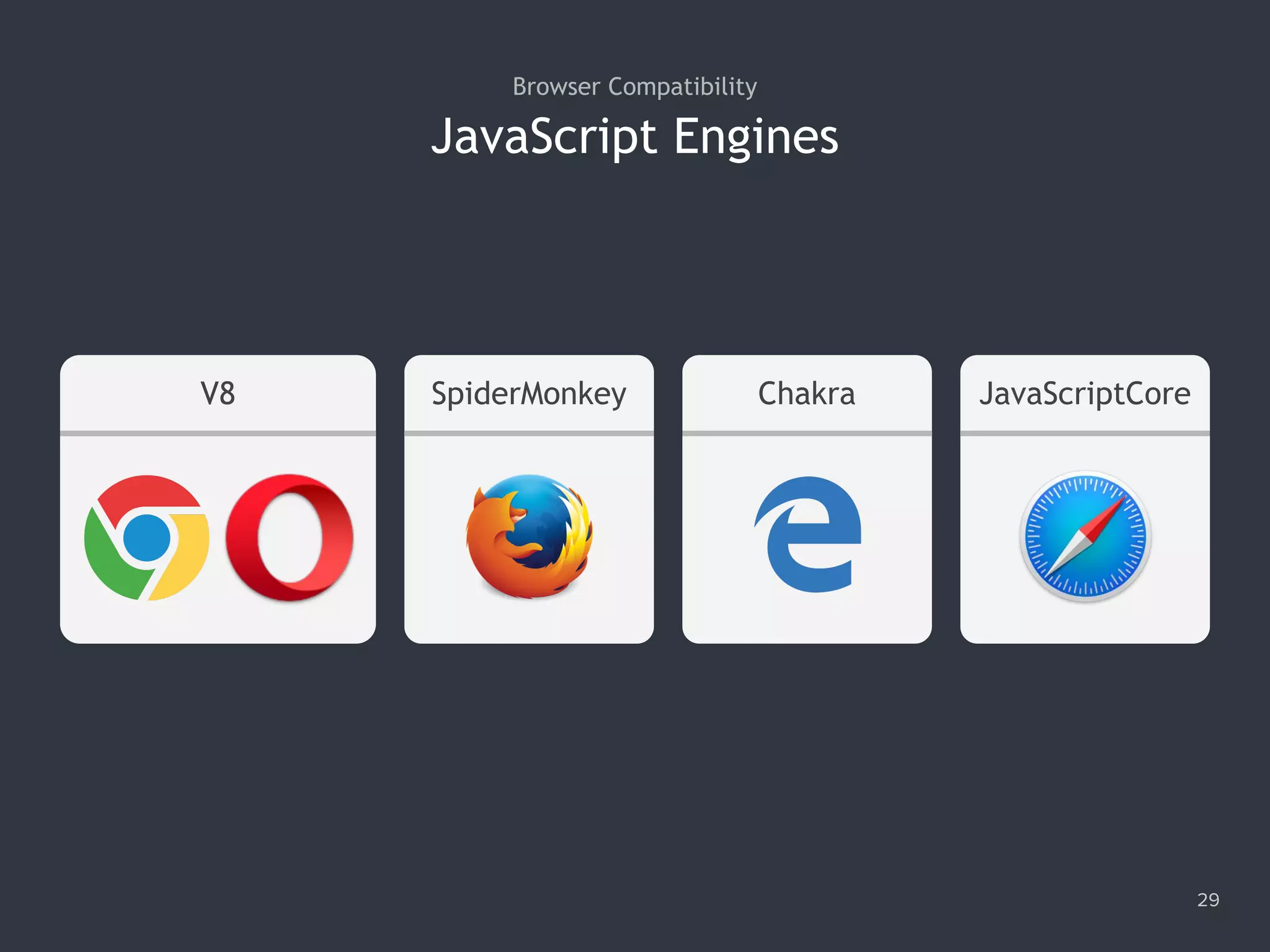
Task: Click the red Opera logo
Action: point(290,537)
